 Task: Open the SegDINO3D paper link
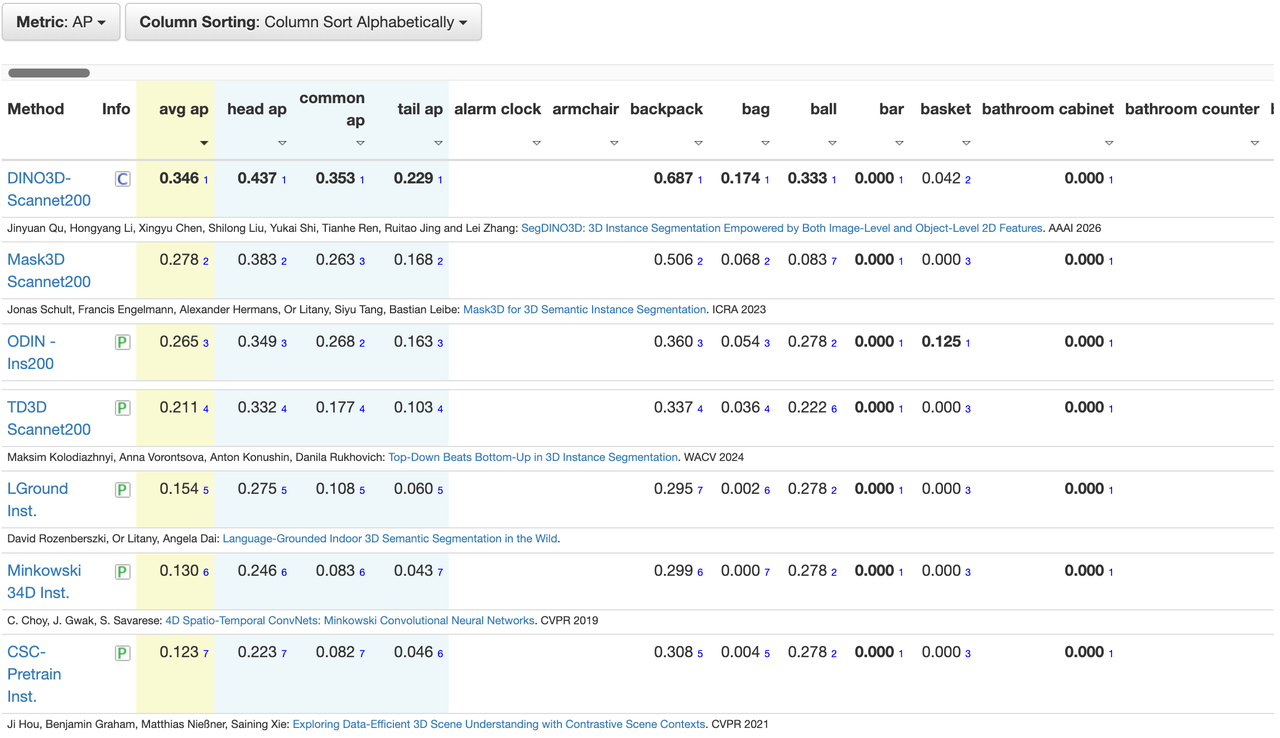(x=781, y=228)
